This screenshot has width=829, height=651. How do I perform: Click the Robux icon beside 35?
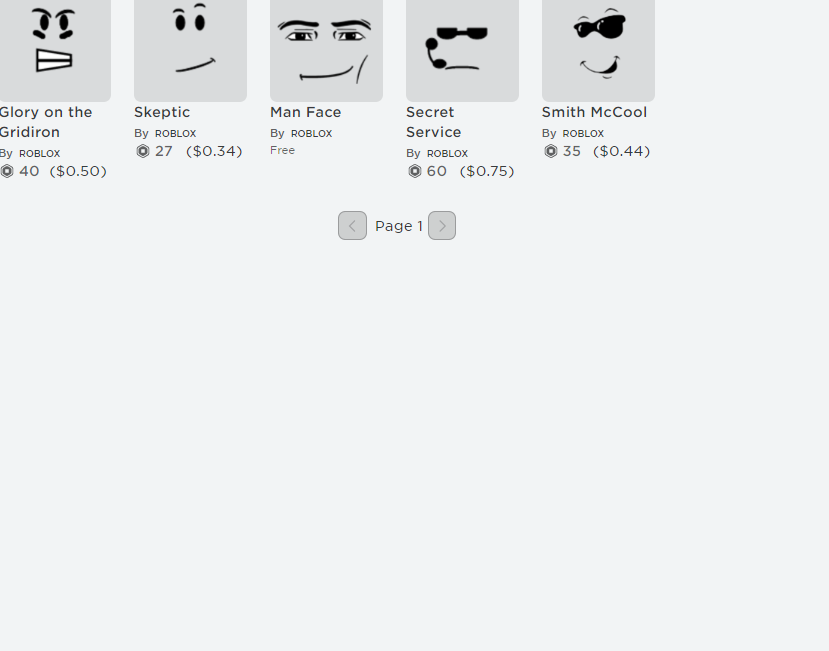click(550, 151)
